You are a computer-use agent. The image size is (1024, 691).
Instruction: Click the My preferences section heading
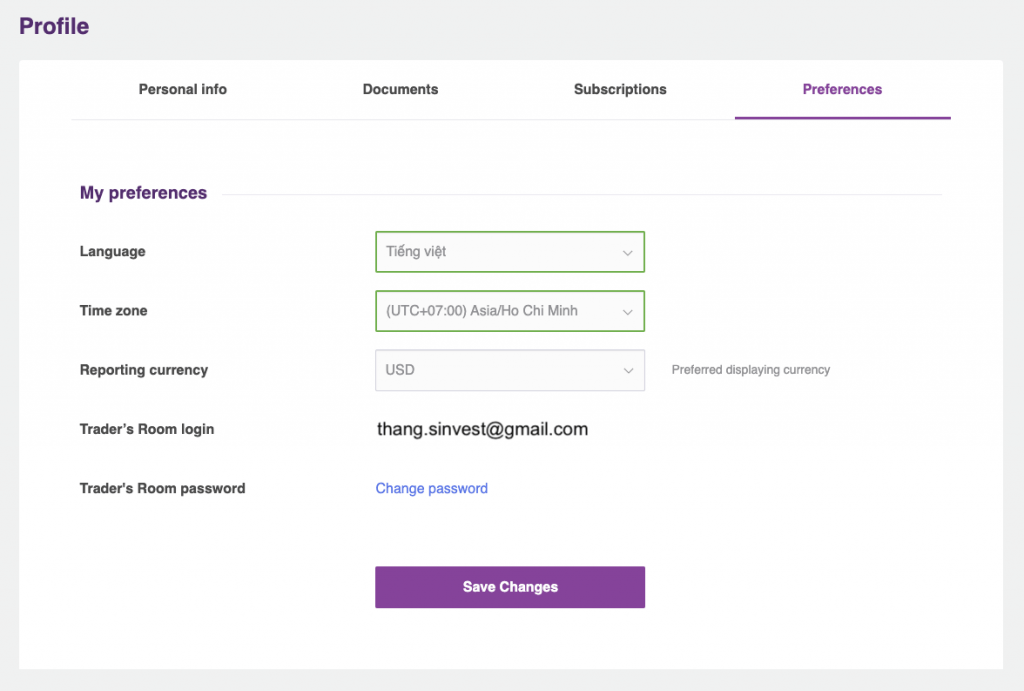coord(144,193)
